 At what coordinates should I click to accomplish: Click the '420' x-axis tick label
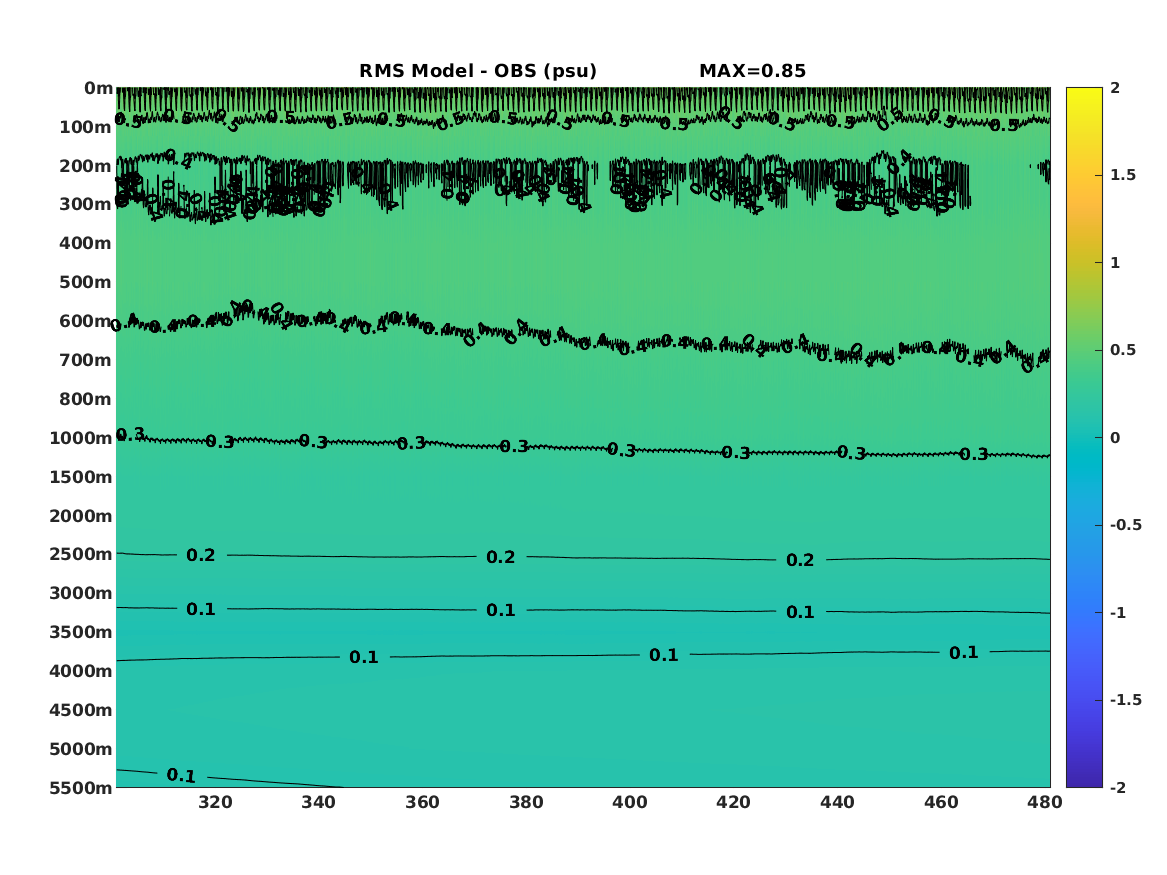click(x=733, y=802)
